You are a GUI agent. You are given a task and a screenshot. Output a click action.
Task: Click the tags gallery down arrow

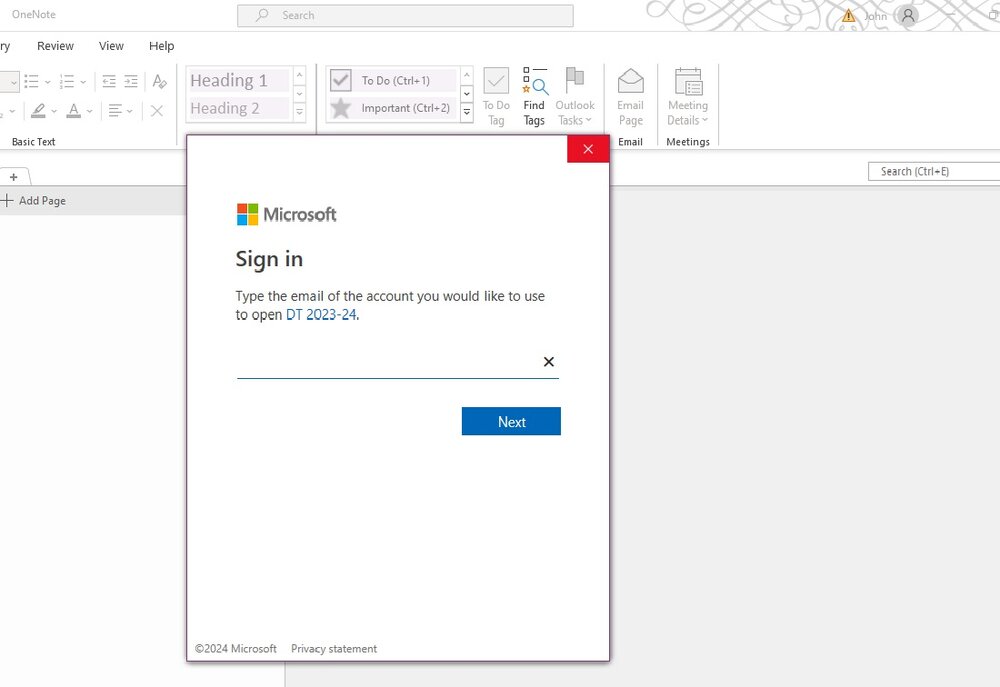point(467,94)
